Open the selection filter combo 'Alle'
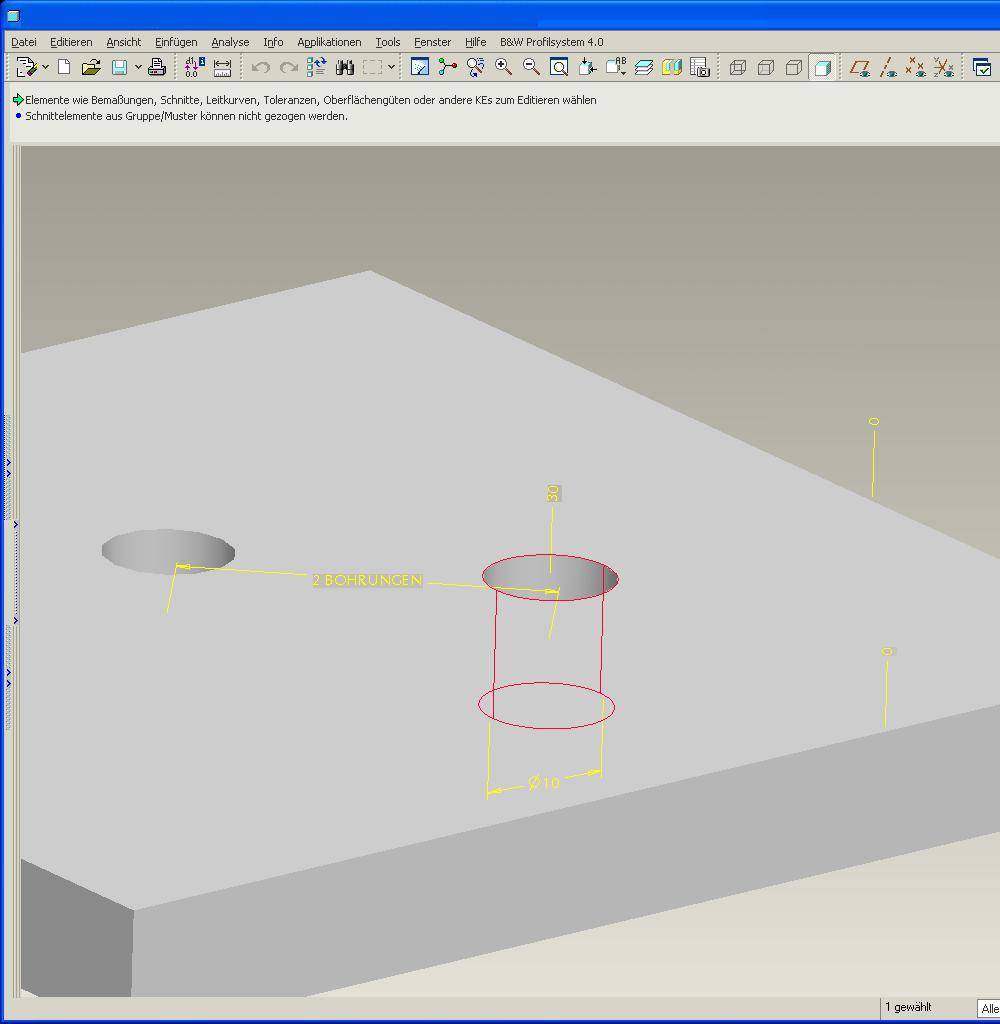1000x1024 pixels. pyautogui.click(x=989, y=1008)
